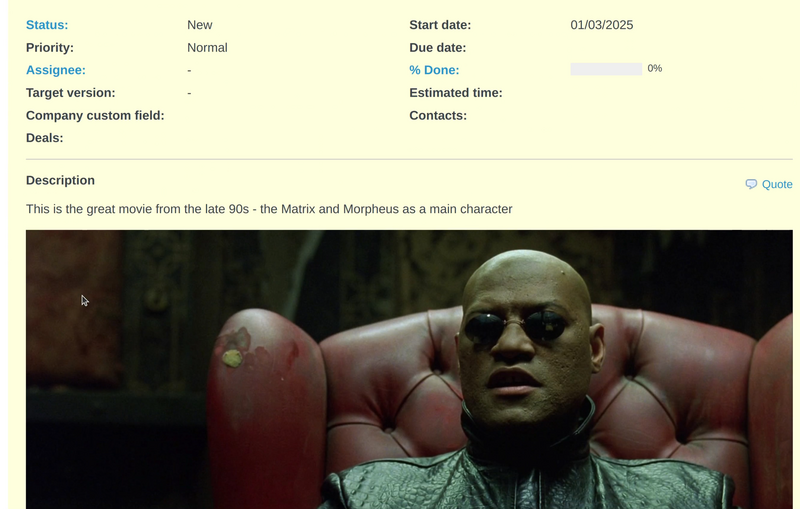Click the 0% text beside progress bar
Screen dimensions: 800x509
(x=655, y=68)
